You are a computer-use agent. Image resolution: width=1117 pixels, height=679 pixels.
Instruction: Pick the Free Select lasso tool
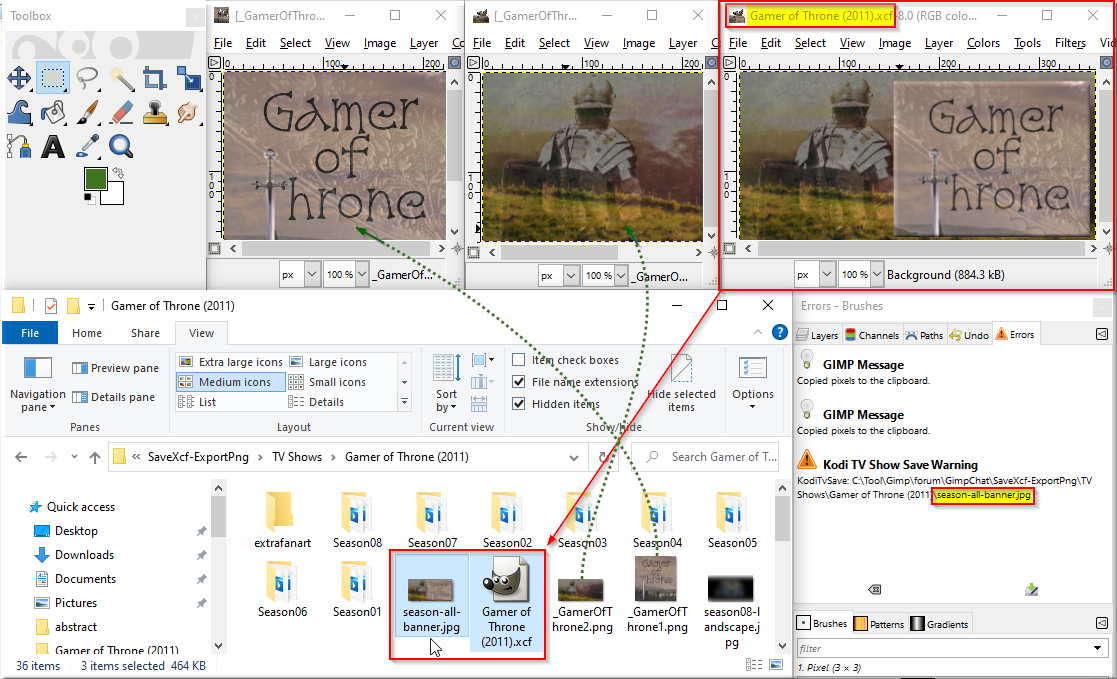tap(87, 78)
